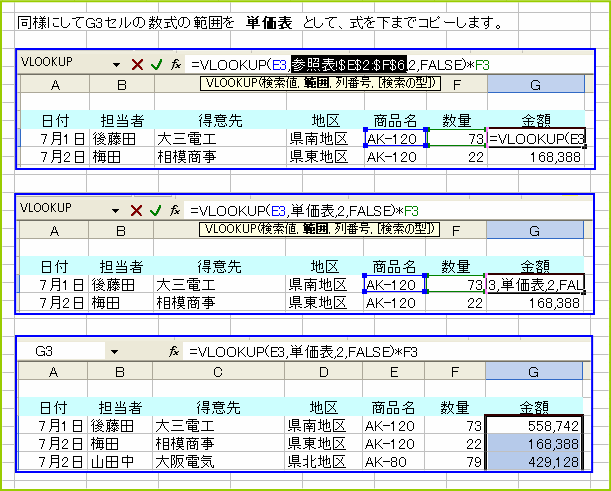This screenshot has width=611, height=491.
Task: Click the formula bar in the G3 screenshot
Action: (x=387, y=352)
